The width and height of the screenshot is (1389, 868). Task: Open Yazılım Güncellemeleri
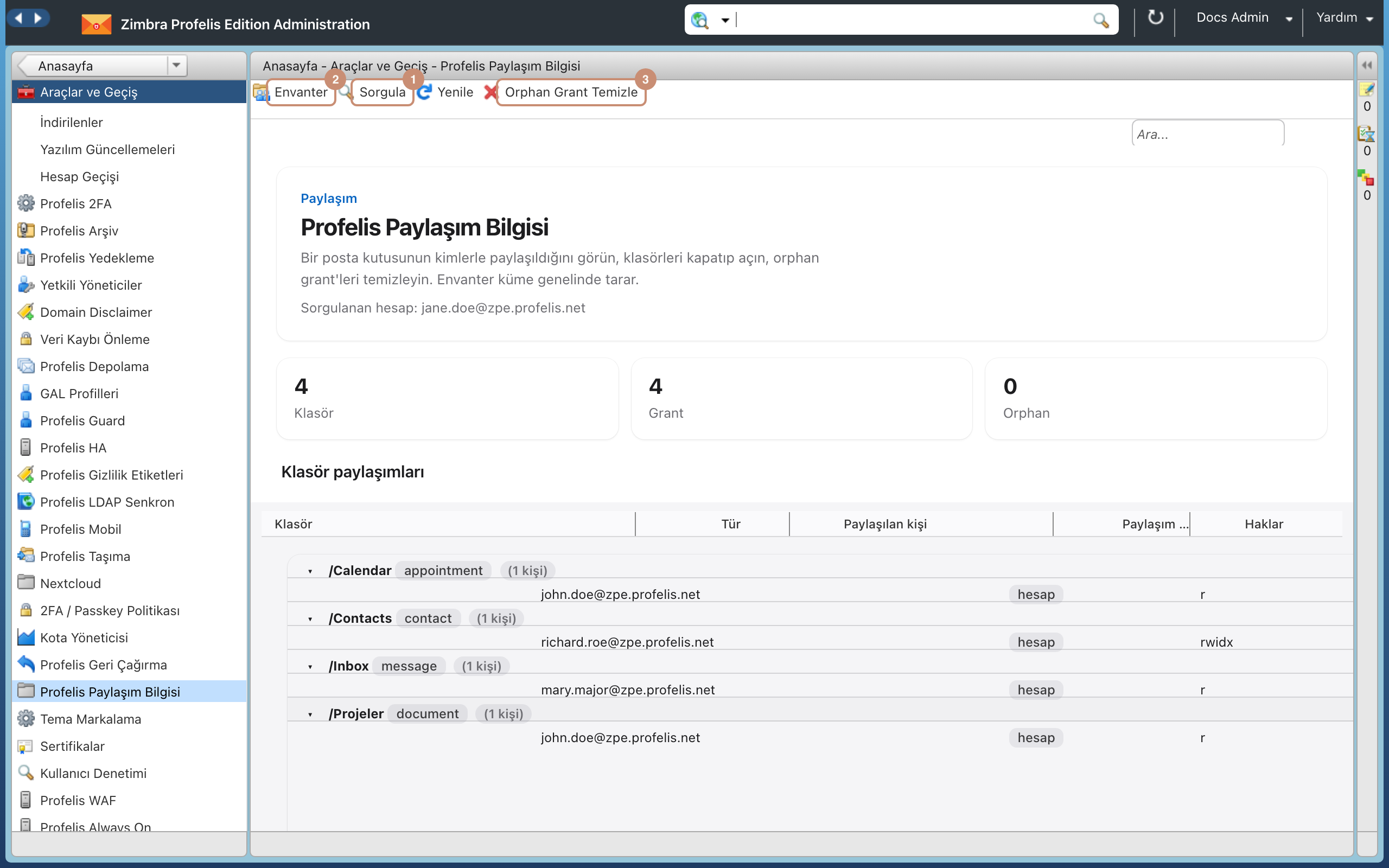click(107, 149)
